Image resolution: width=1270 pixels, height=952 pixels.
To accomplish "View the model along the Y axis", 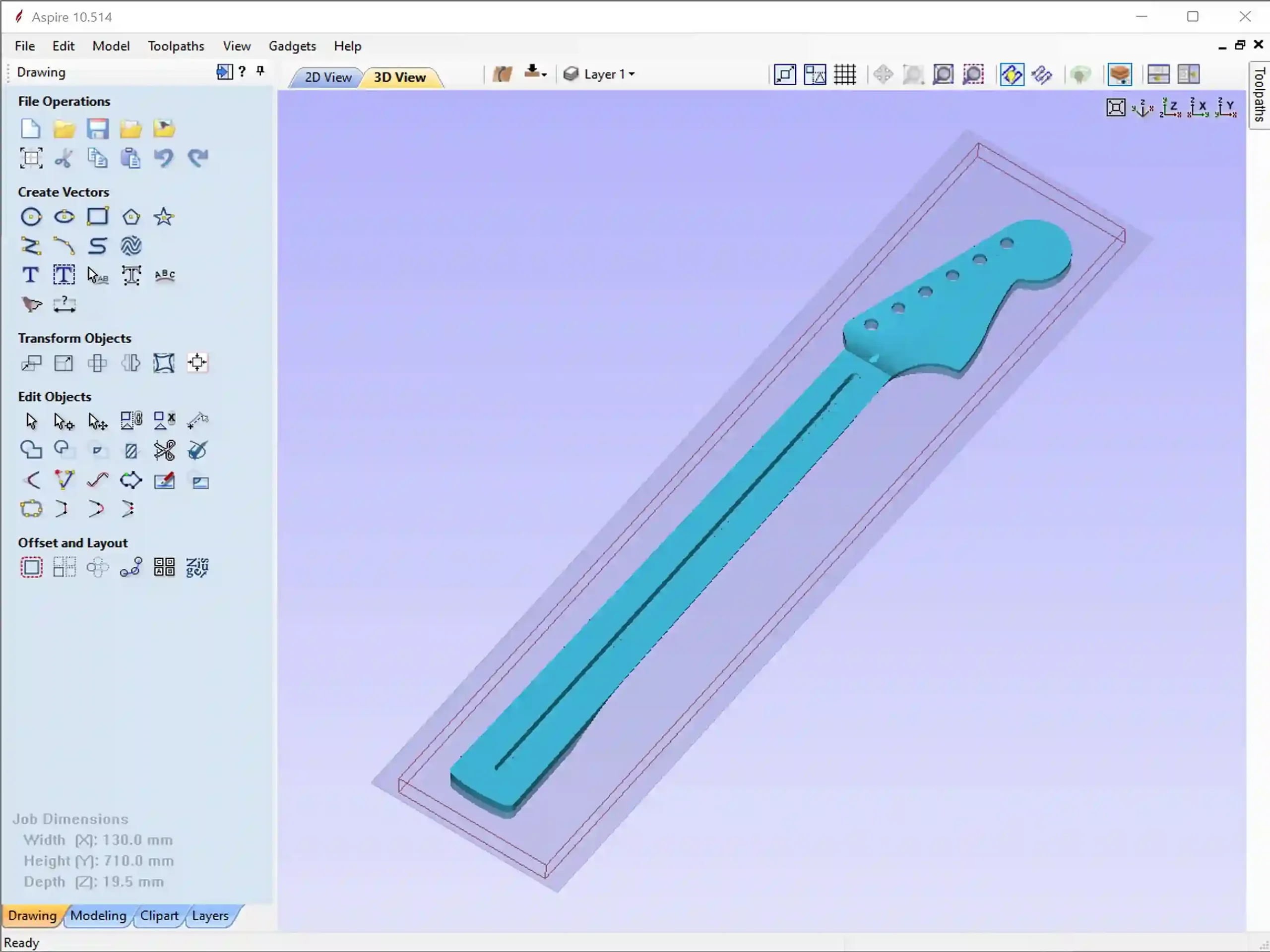I will (x=1226, y=107).
